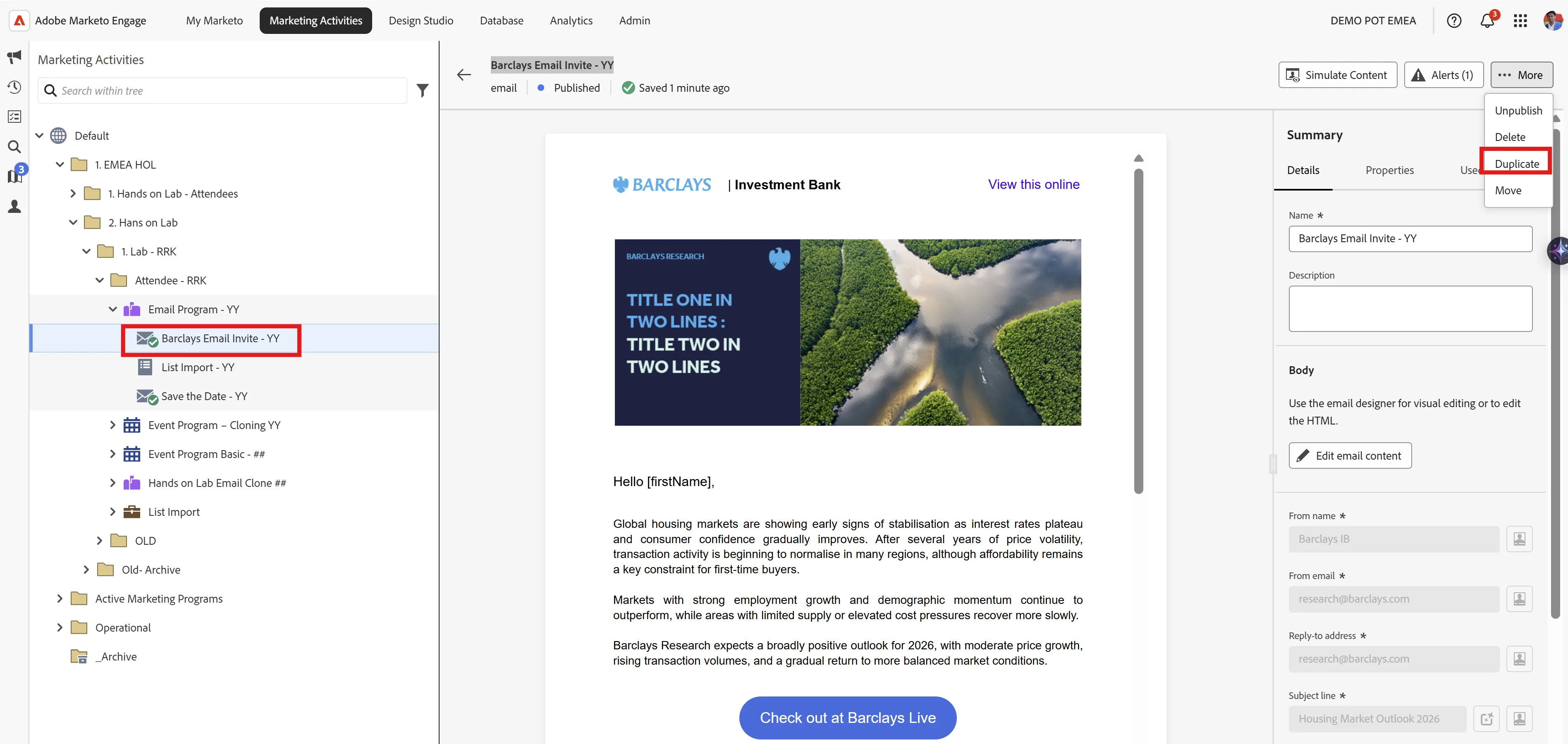
Task: Click the _Archive folder icon
Action: click(x=79, y=657)
